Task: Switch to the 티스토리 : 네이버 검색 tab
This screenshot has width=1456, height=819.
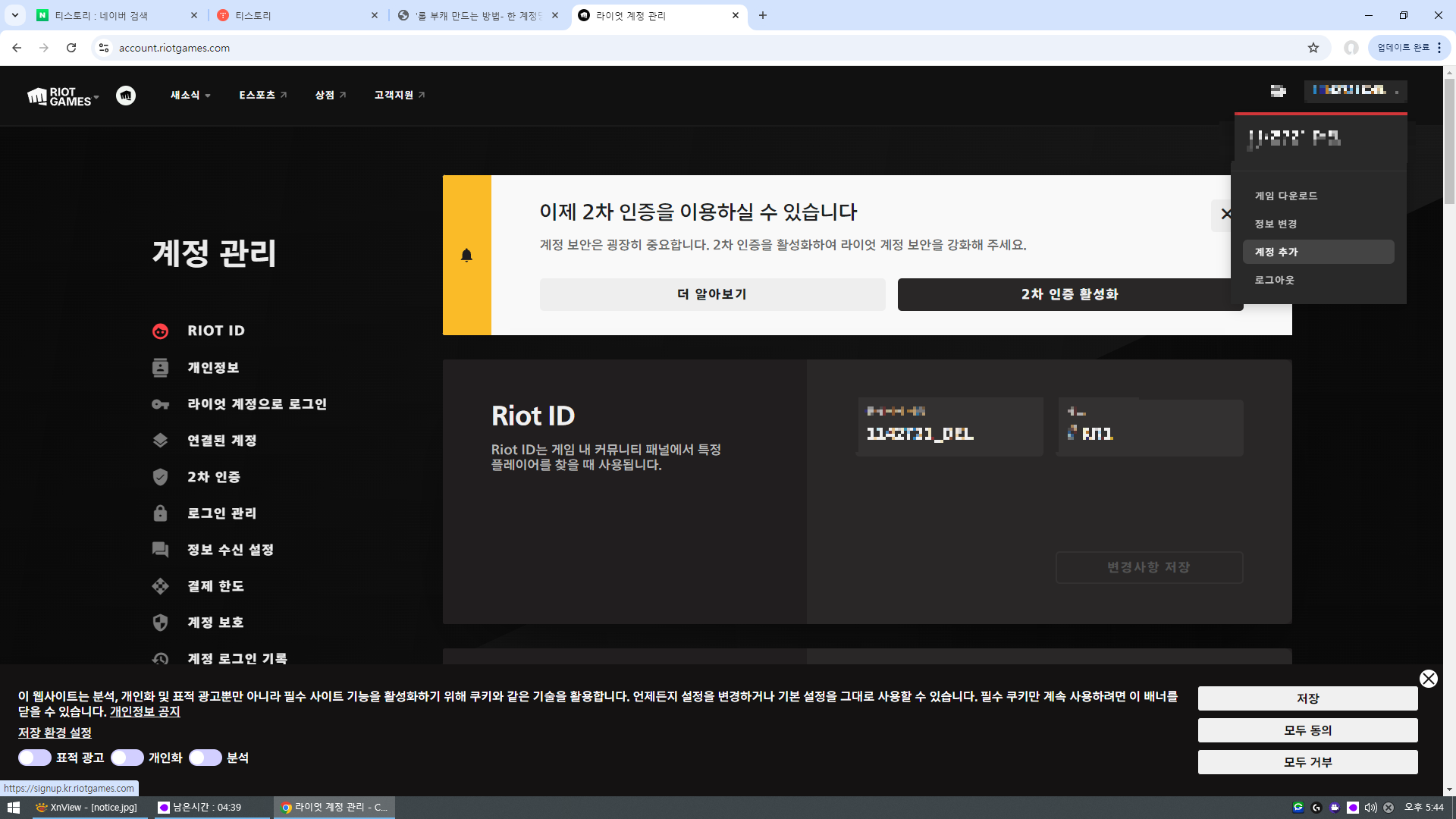Action: tap(118, 15)
